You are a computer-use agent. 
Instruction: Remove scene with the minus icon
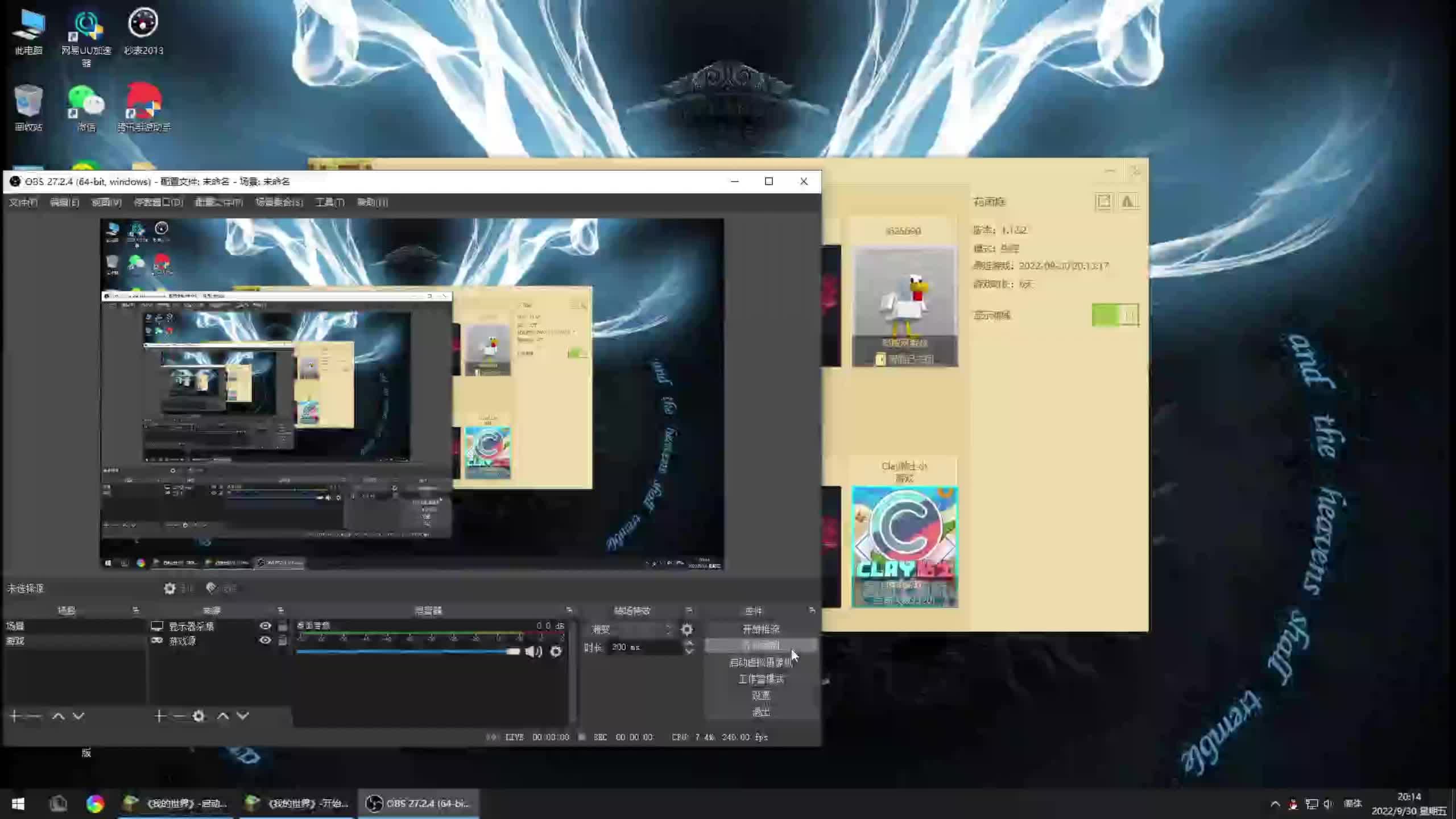[x=34, y=716]
